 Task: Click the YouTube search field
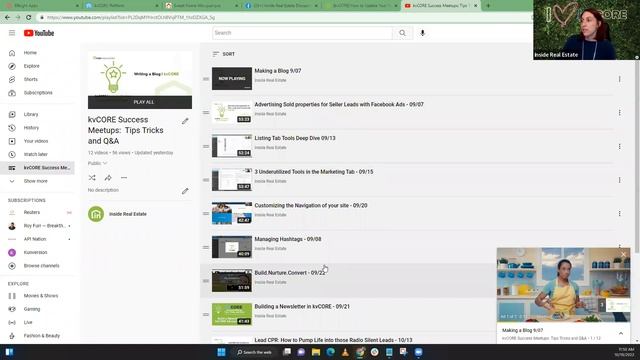click(302, 33)
